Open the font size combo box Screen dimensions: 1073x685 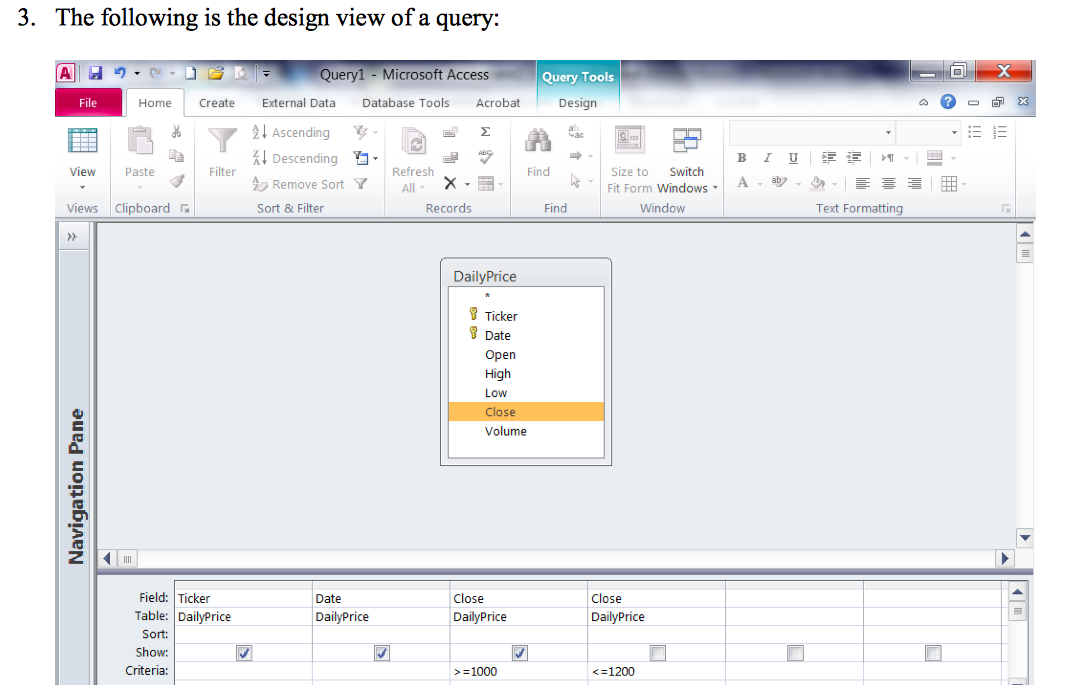pyautogui.click(x=929, y=133)
